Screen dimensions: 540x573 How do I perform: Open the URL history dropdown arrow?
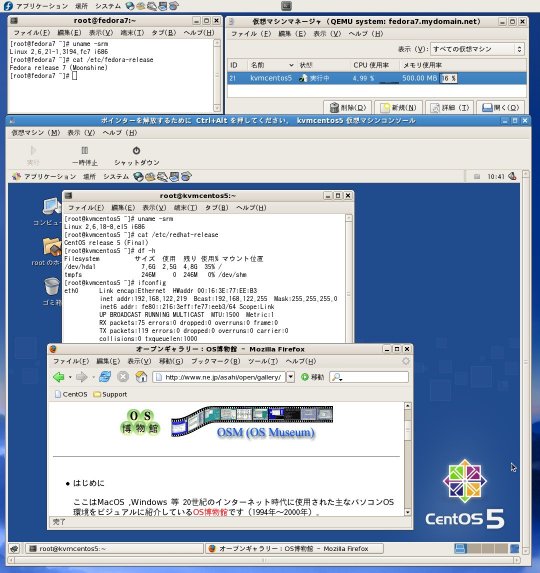pos(290,377)
